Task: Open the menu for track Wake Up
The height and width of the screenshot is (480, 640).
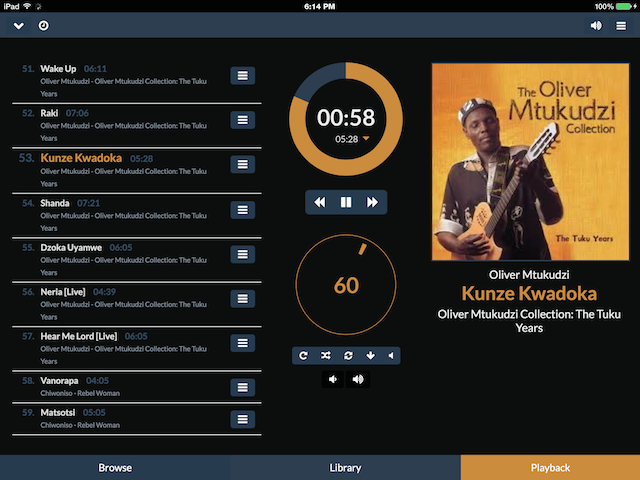Action: point(242,76)
